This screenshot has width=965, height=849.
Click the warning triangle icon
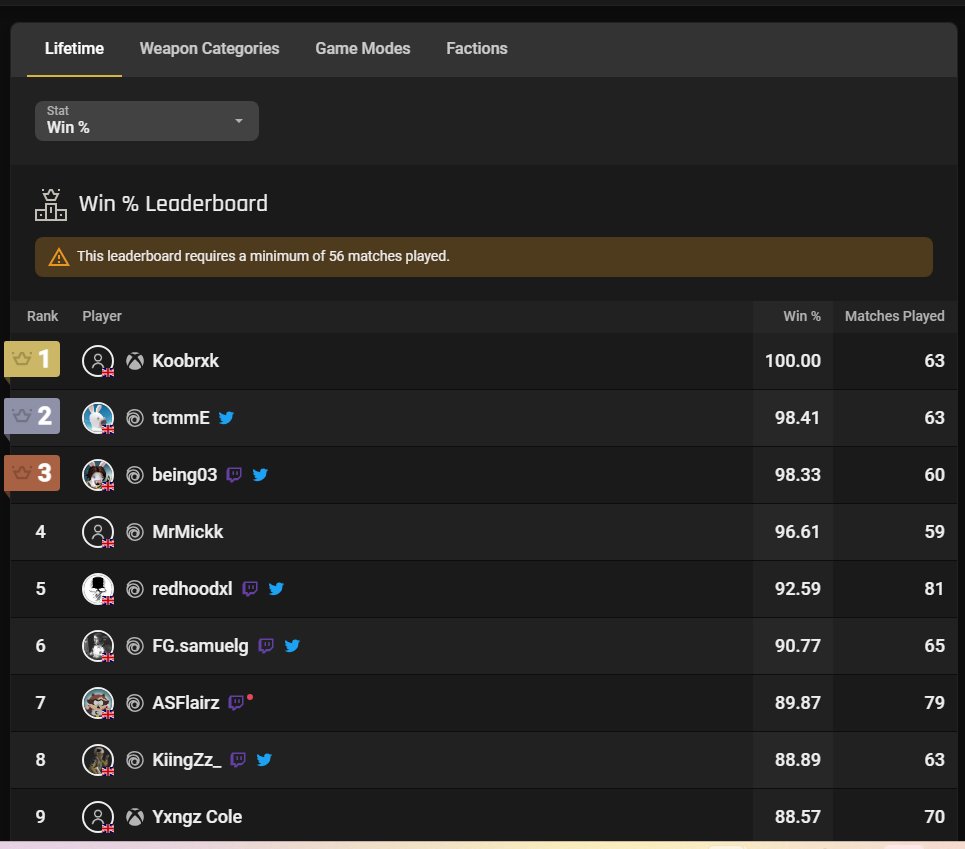(x=58, y=257)
